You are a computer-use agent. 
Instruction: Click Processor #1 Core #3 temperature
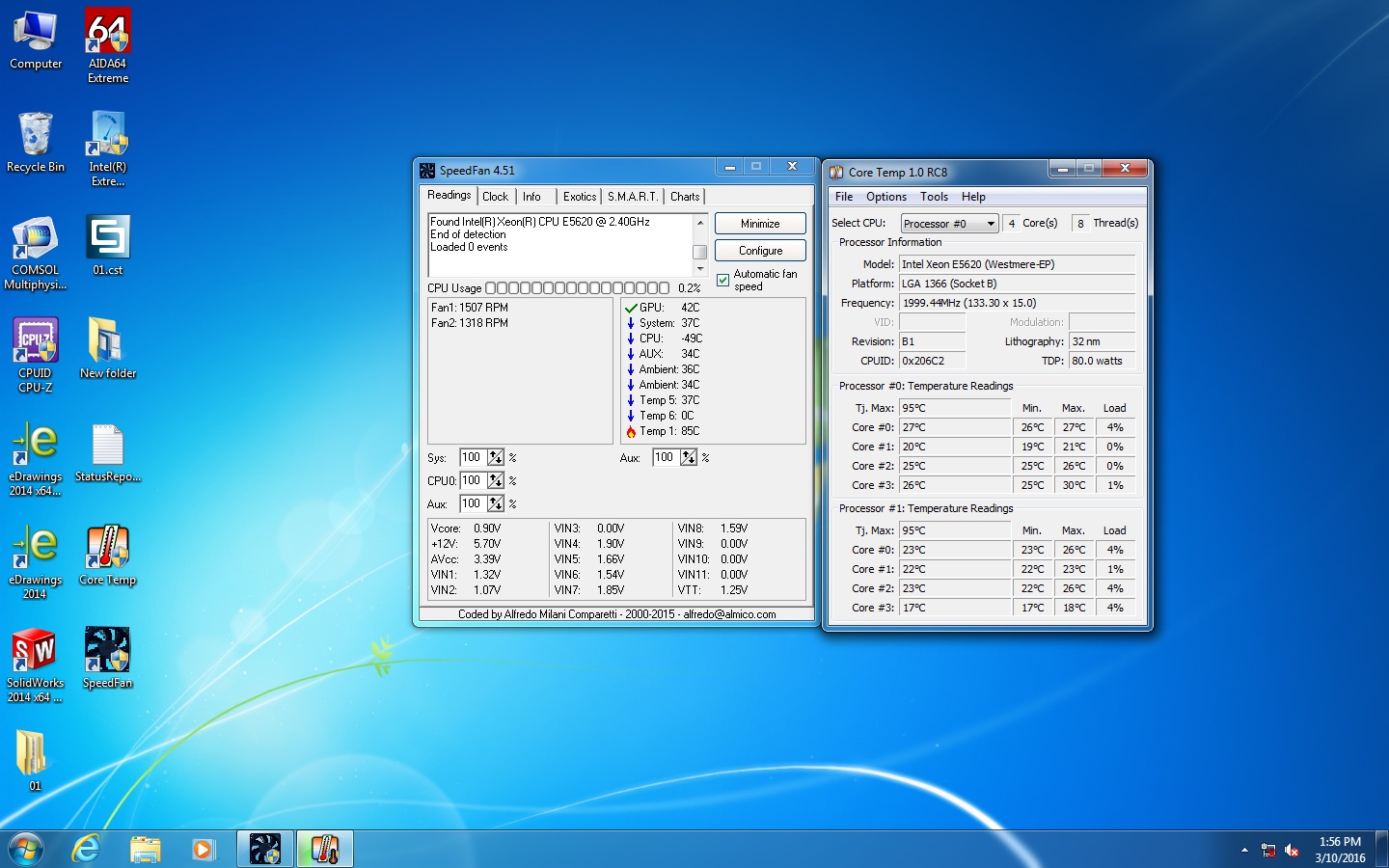955,608
